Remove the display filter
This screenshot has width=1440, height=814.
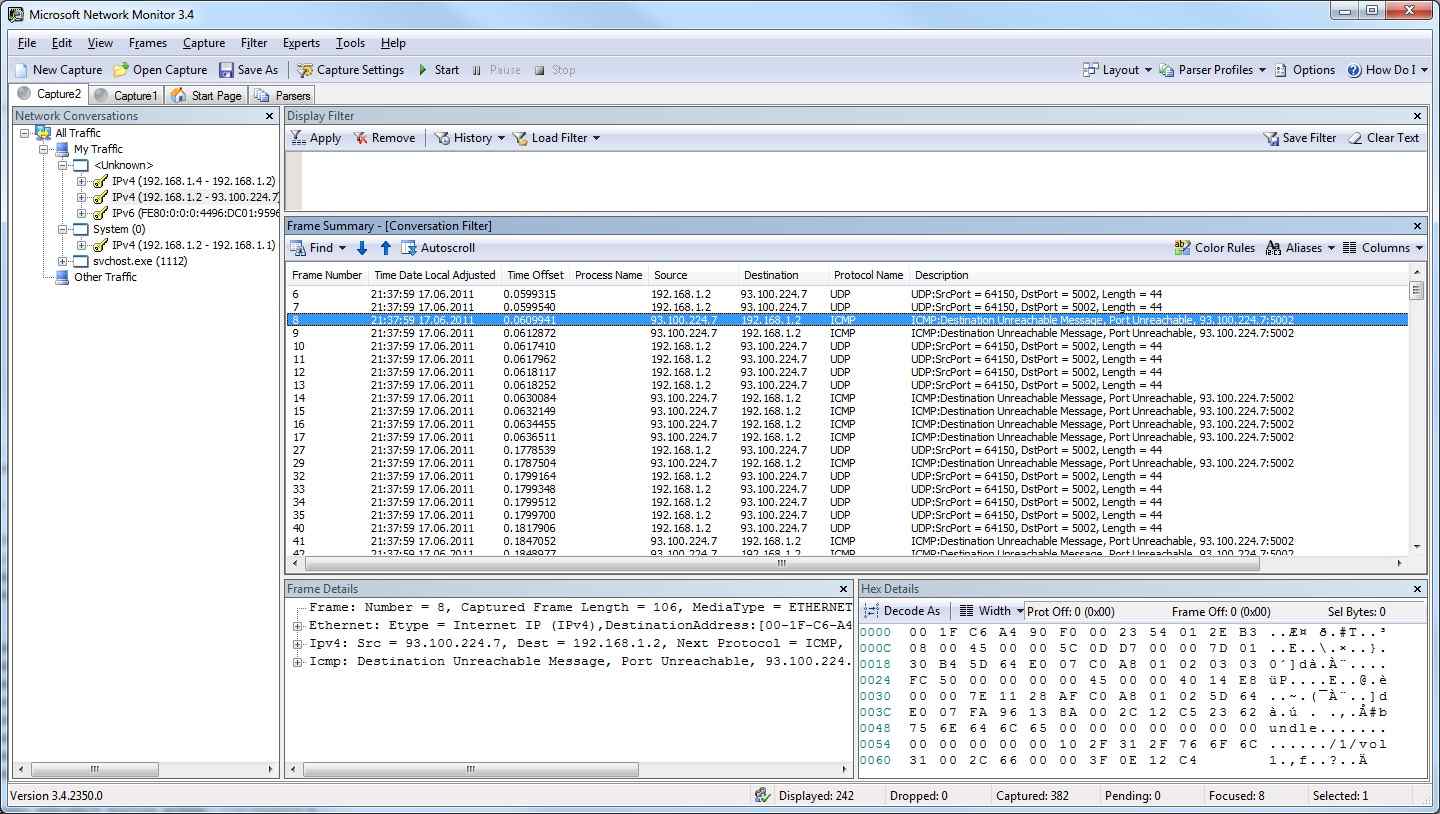(384, 138)
